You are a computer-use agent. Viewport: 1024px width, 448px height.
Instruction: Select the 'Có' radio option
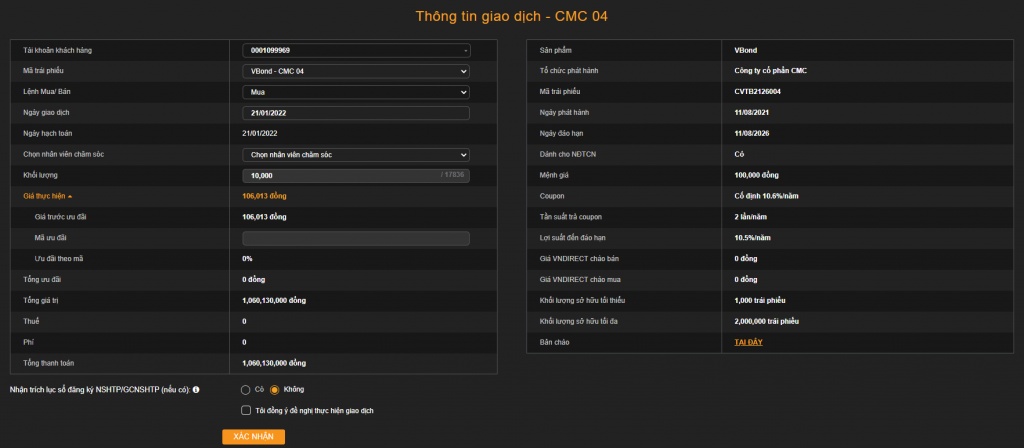click(x=246, y=389)
